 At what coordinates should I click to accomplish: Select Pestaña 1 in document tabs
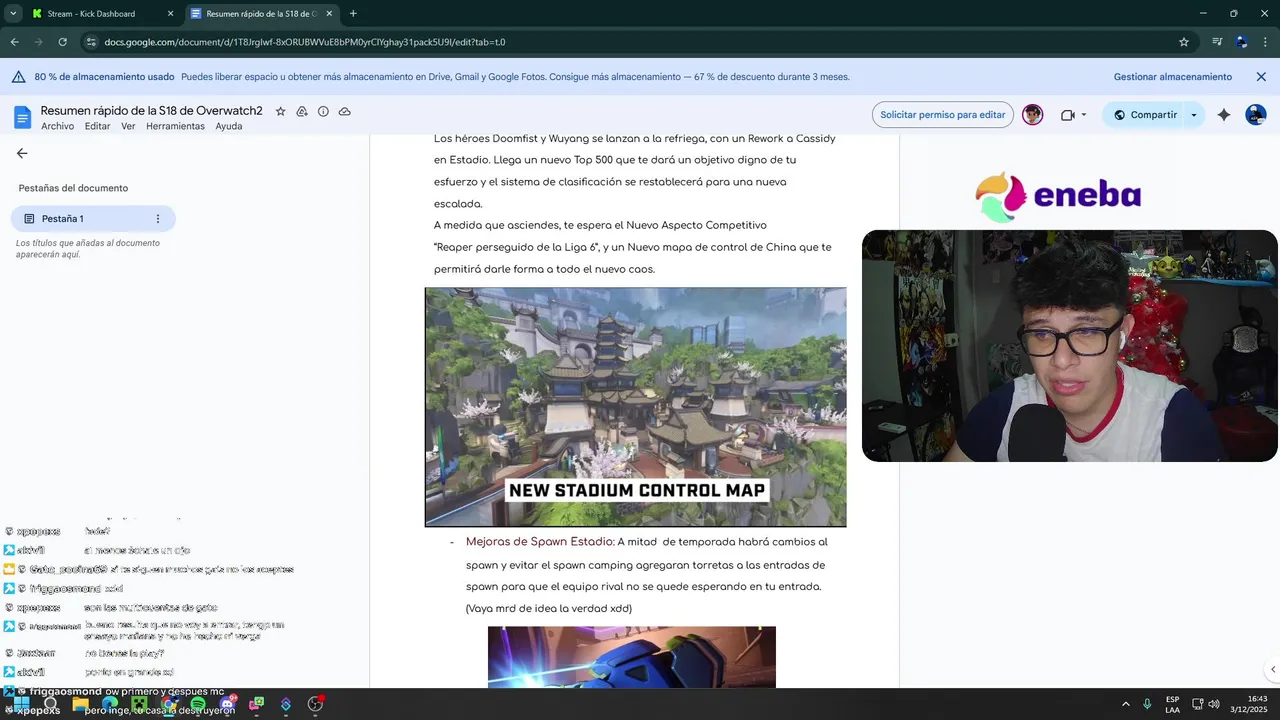point(93,219)
